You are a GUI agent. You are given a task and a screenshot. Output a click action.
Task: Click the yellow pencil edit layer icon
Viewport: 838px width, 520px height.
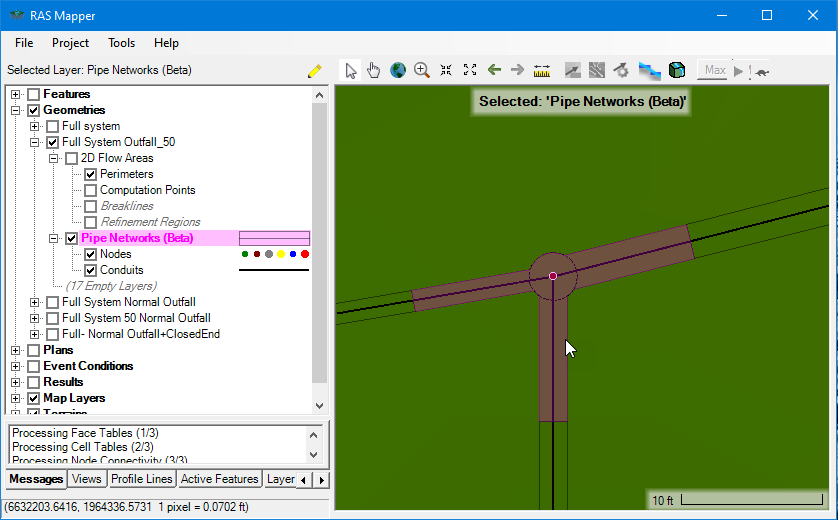[315, 71]
